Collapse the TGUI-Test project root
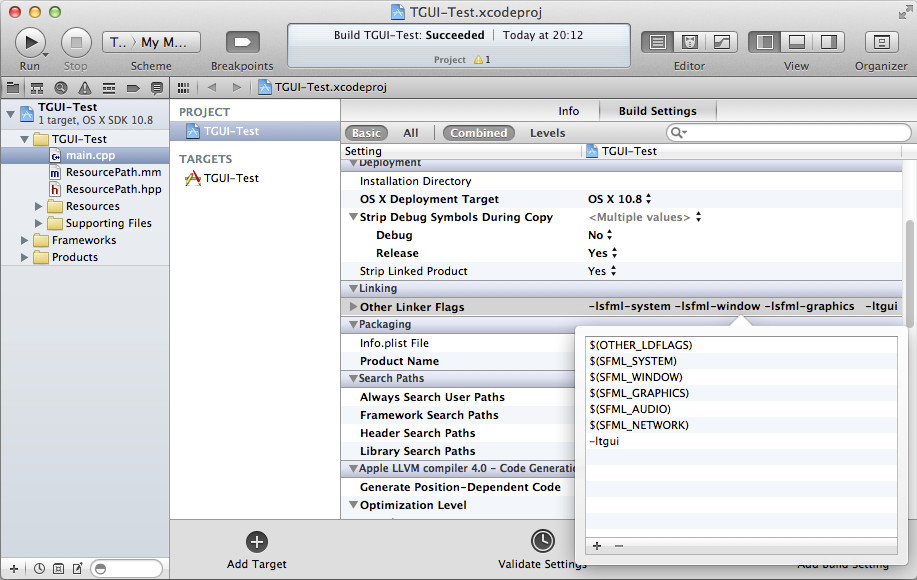Viewport: 917px width, 580px height. (11, 113)
